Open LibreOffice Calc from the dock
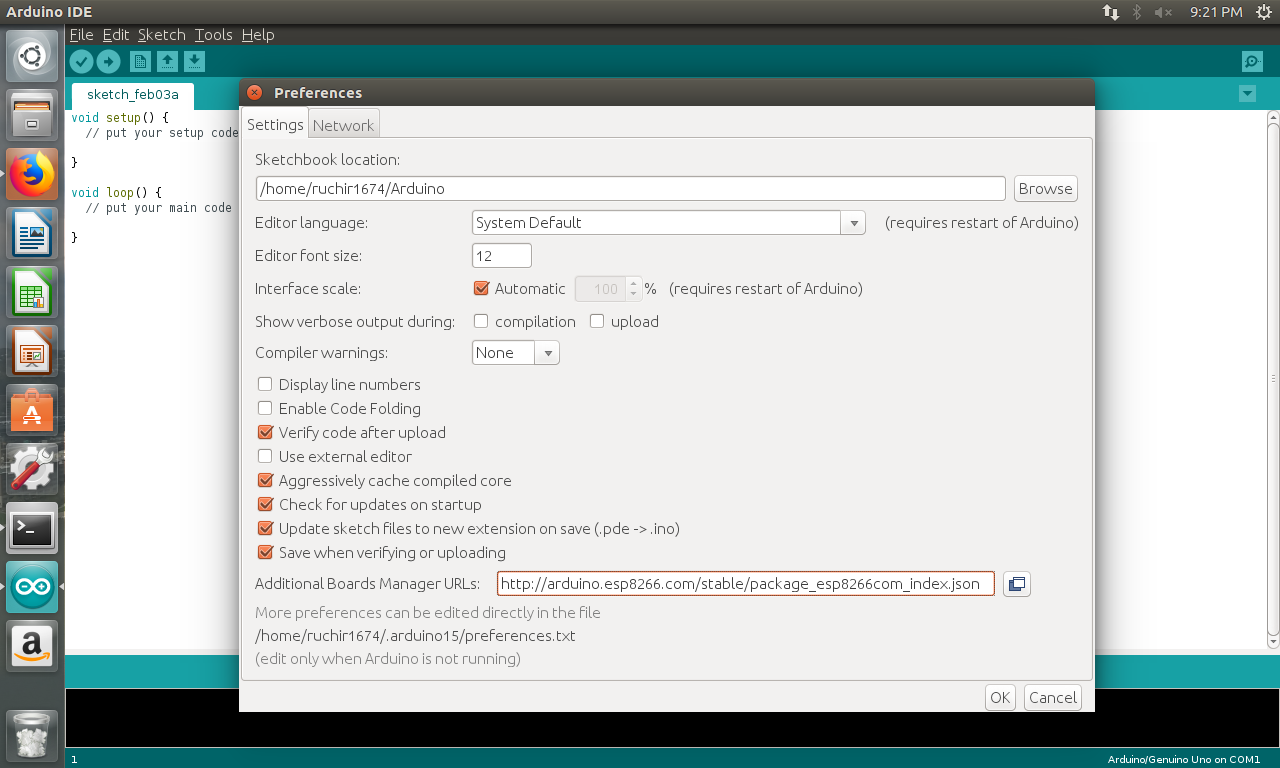Screen dimensions: 1280x768 [33, 293]
